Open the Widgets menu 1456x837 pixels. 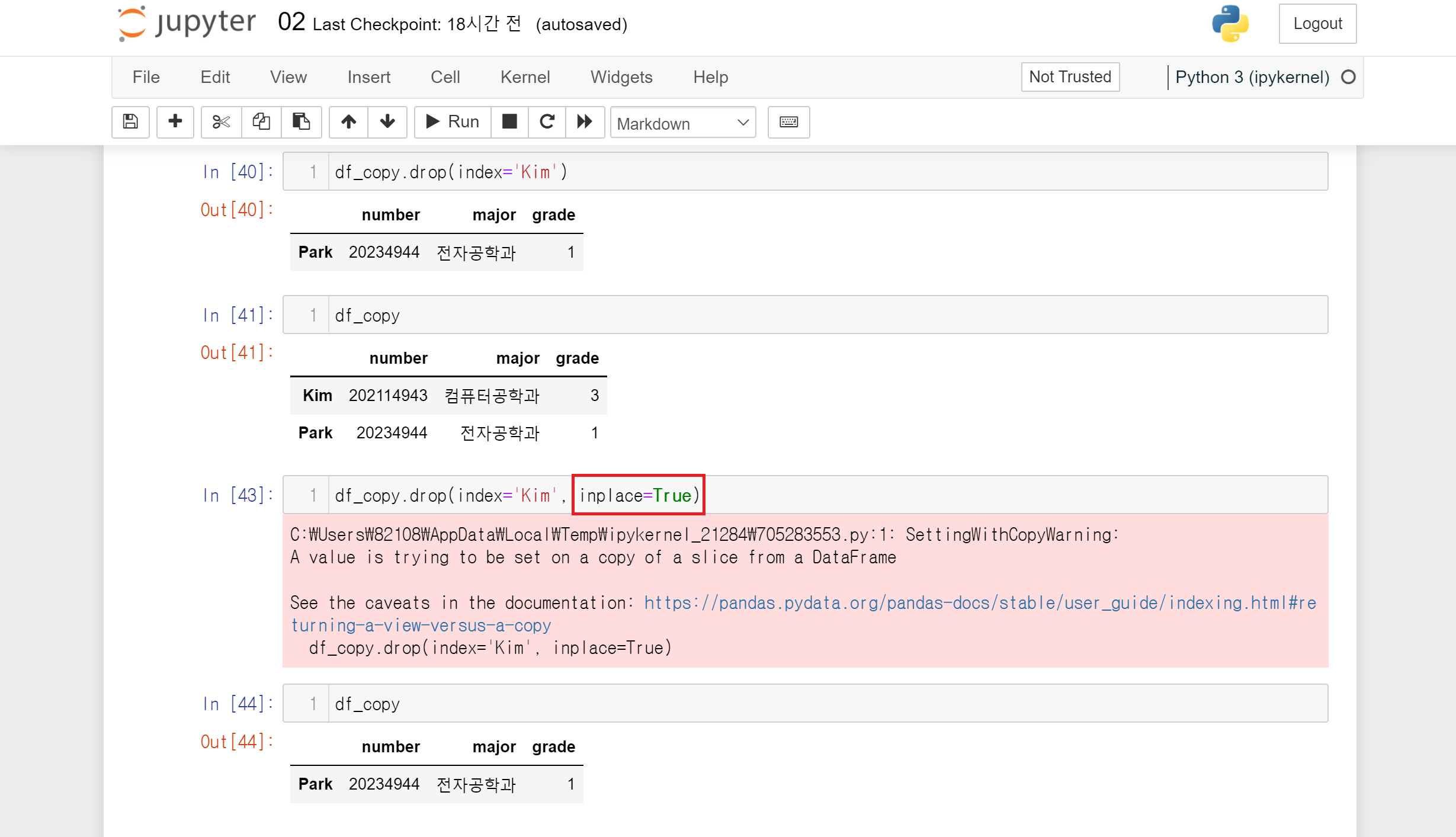[x=621, y=77]
